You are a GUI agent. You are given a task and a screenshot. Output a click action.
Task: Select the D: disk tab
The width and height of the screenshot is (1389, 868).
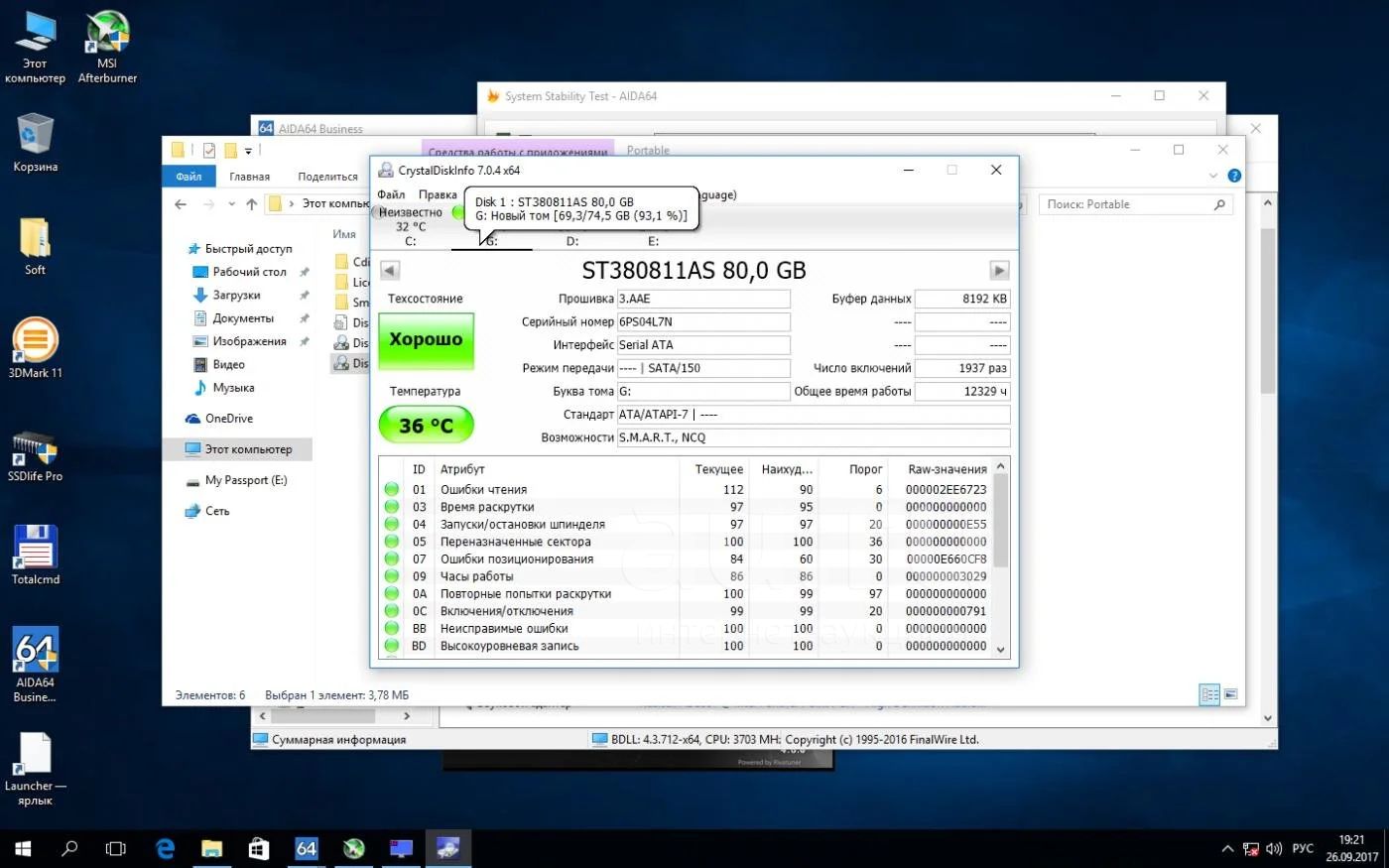click(x=572, y=241)
